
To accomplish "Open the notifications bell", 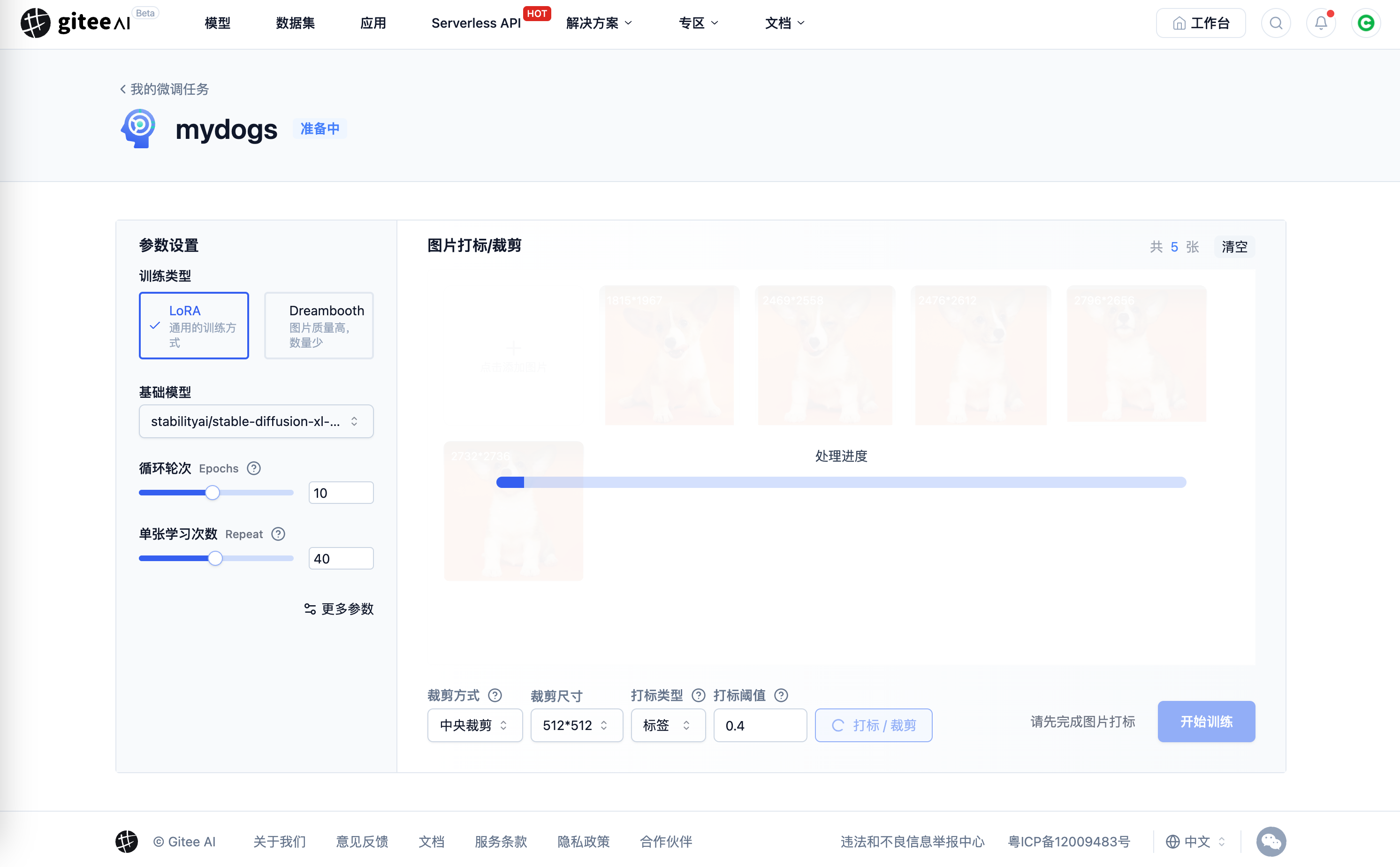I will point(1321,23).
